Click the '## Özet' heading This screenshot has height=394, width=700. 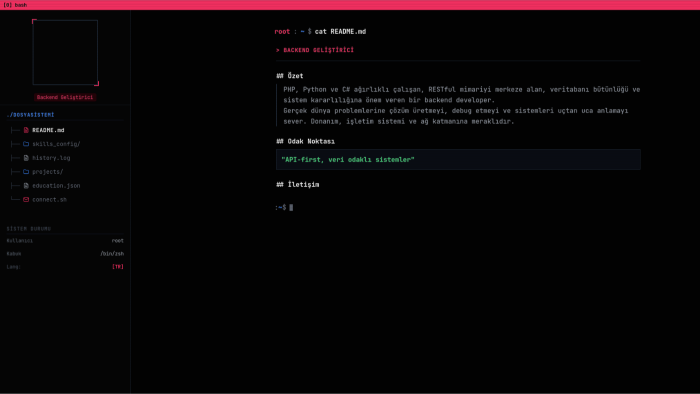290,76
